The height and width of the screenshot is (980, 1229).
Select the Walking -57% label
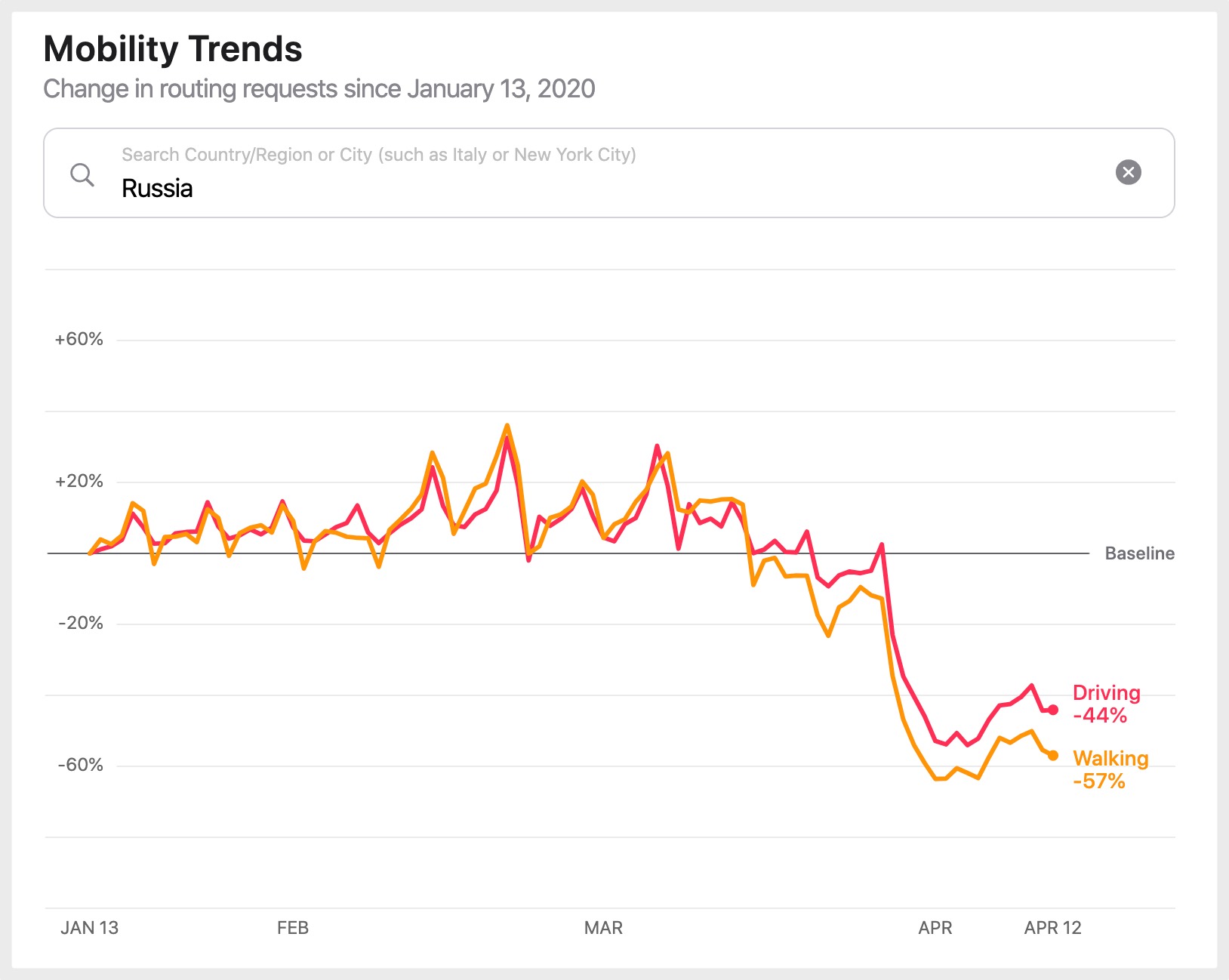(x=1109, y=769)
